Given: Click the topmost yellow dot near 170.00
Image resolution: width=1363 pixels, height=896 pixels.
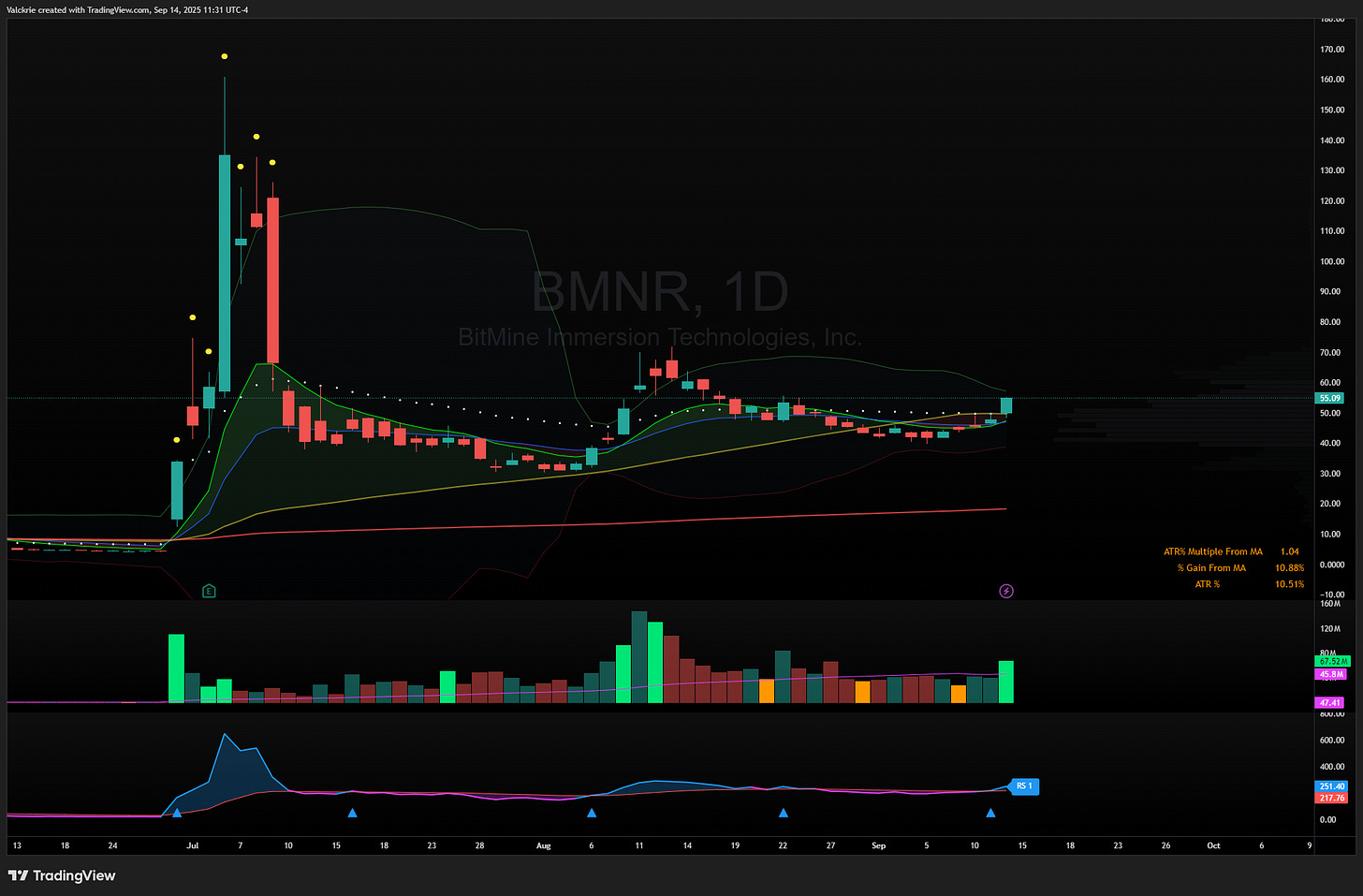Looking at the screenshot, I should (x=225, y=56).
